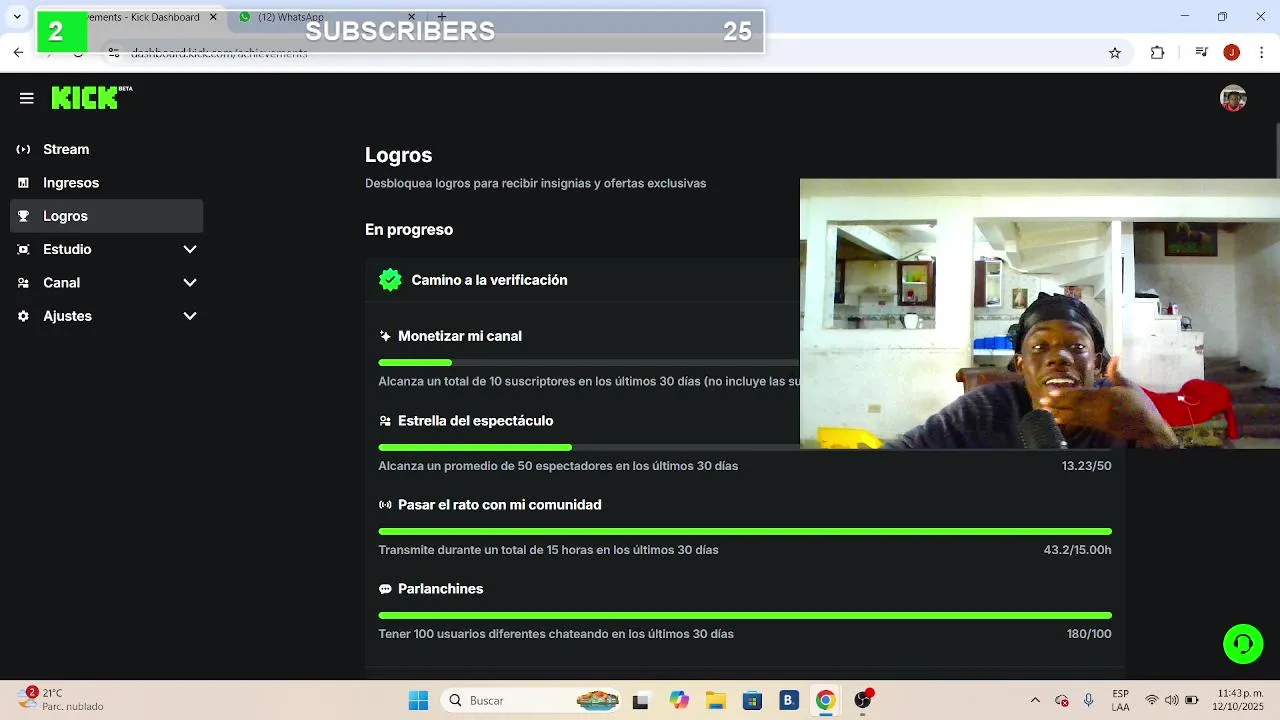Screen dimensions: 1280x720
Task: Launch Copilot from taskbar
Action: (679, 700)
